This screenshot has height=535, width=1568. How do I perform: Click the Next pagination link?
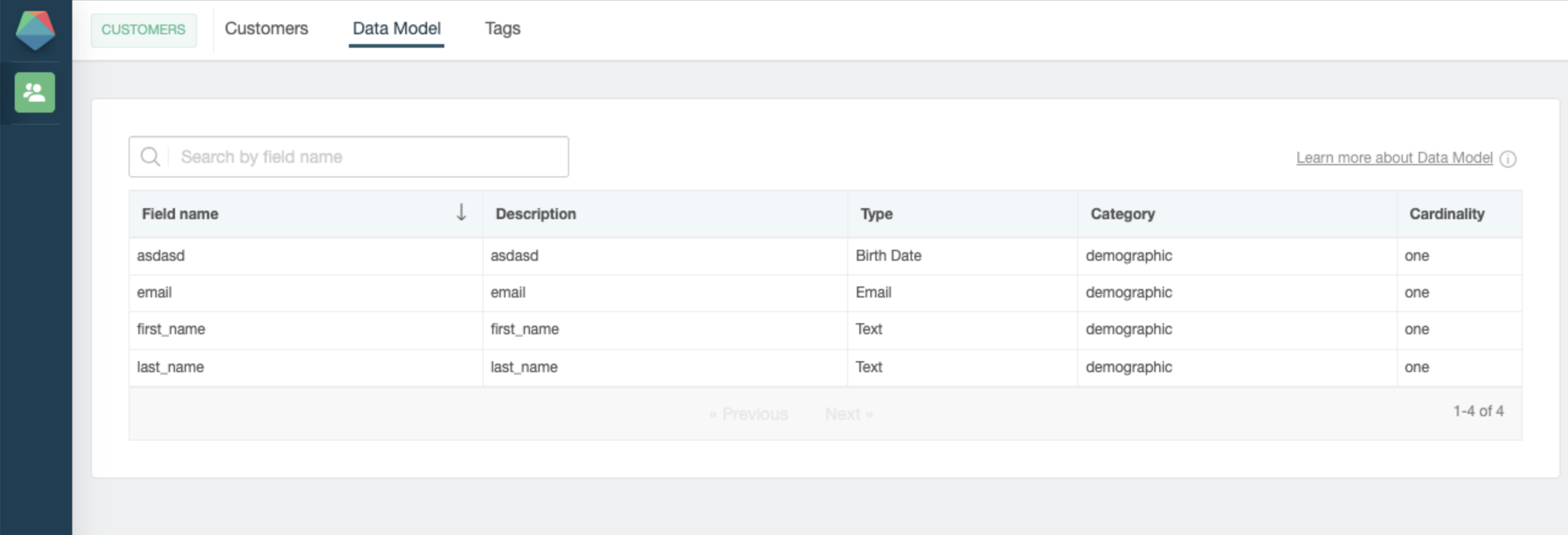[849, 414]
